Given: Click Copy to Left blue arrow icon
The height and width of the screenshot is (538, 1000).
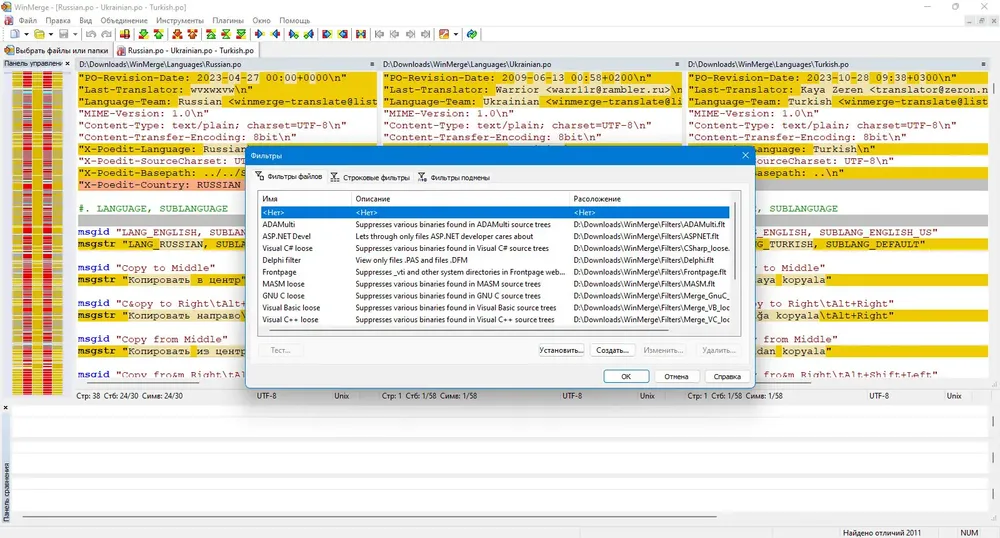Looking at the screenshot, I should point(276,34).
